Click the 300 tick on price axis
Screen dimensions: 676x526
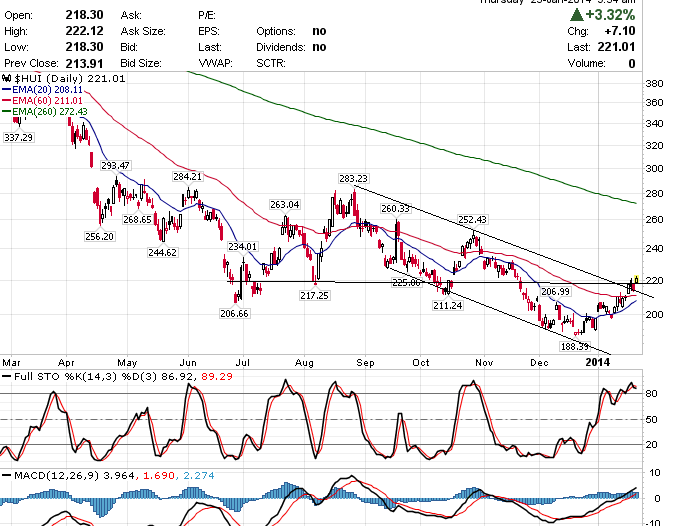click(654, 169)
